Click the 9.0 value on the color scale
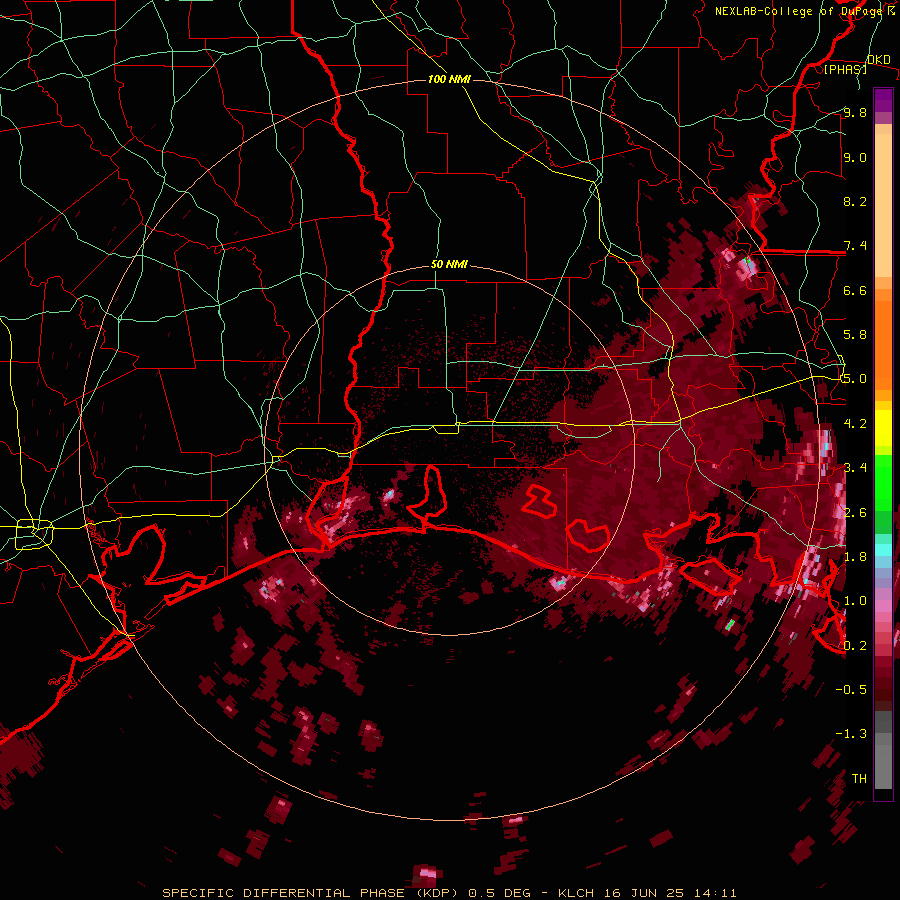The image size is (900, 900). (x=855, y=157)
